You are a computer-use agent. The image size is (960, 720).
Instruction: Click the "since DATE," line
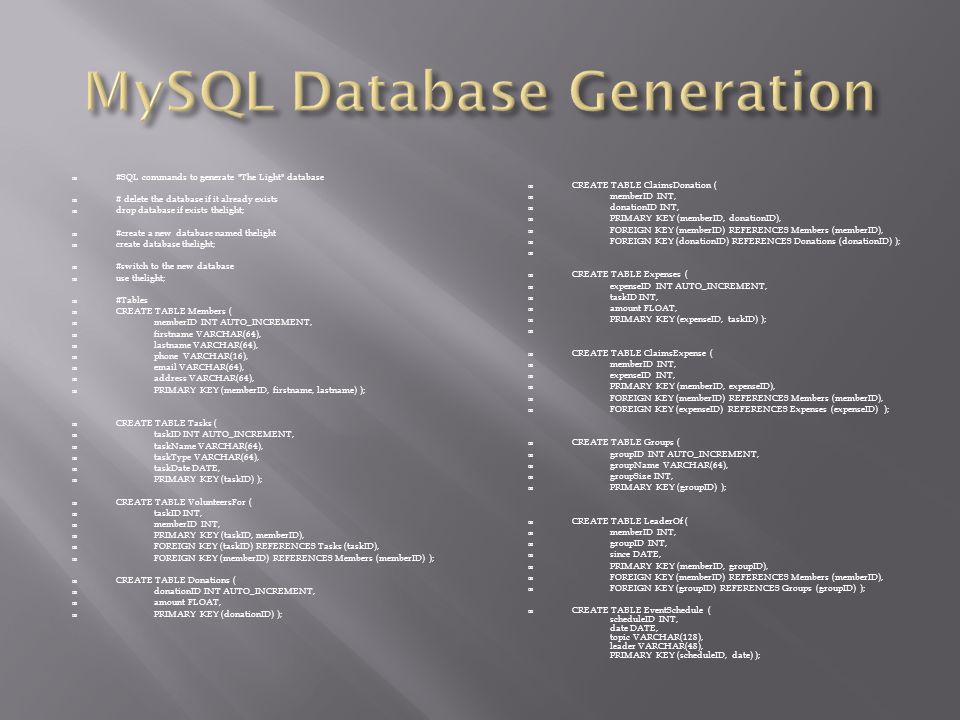coord(636,554)
